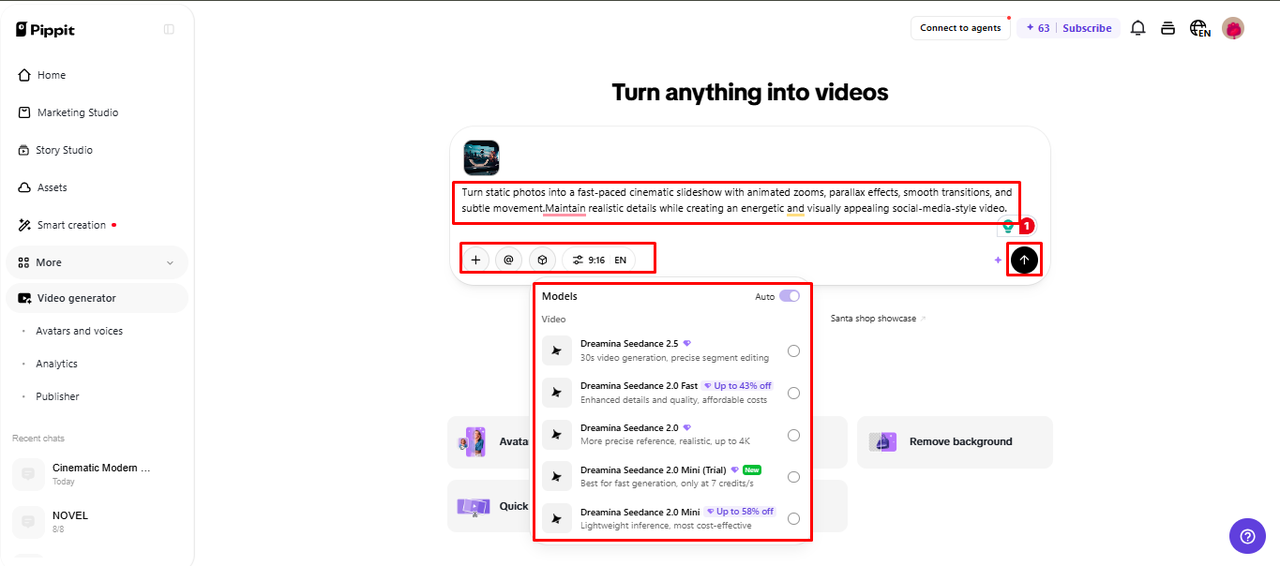The width and height of the screenshot is (1280, 566).
Task: Open the Avatar tool card
Action: (x=490, y=442)
